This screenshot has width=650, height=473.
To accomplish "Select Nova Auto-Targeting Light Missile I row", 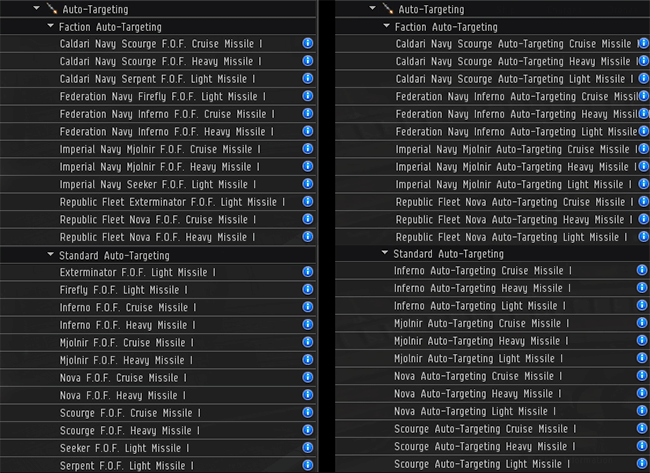I will 492,411.
